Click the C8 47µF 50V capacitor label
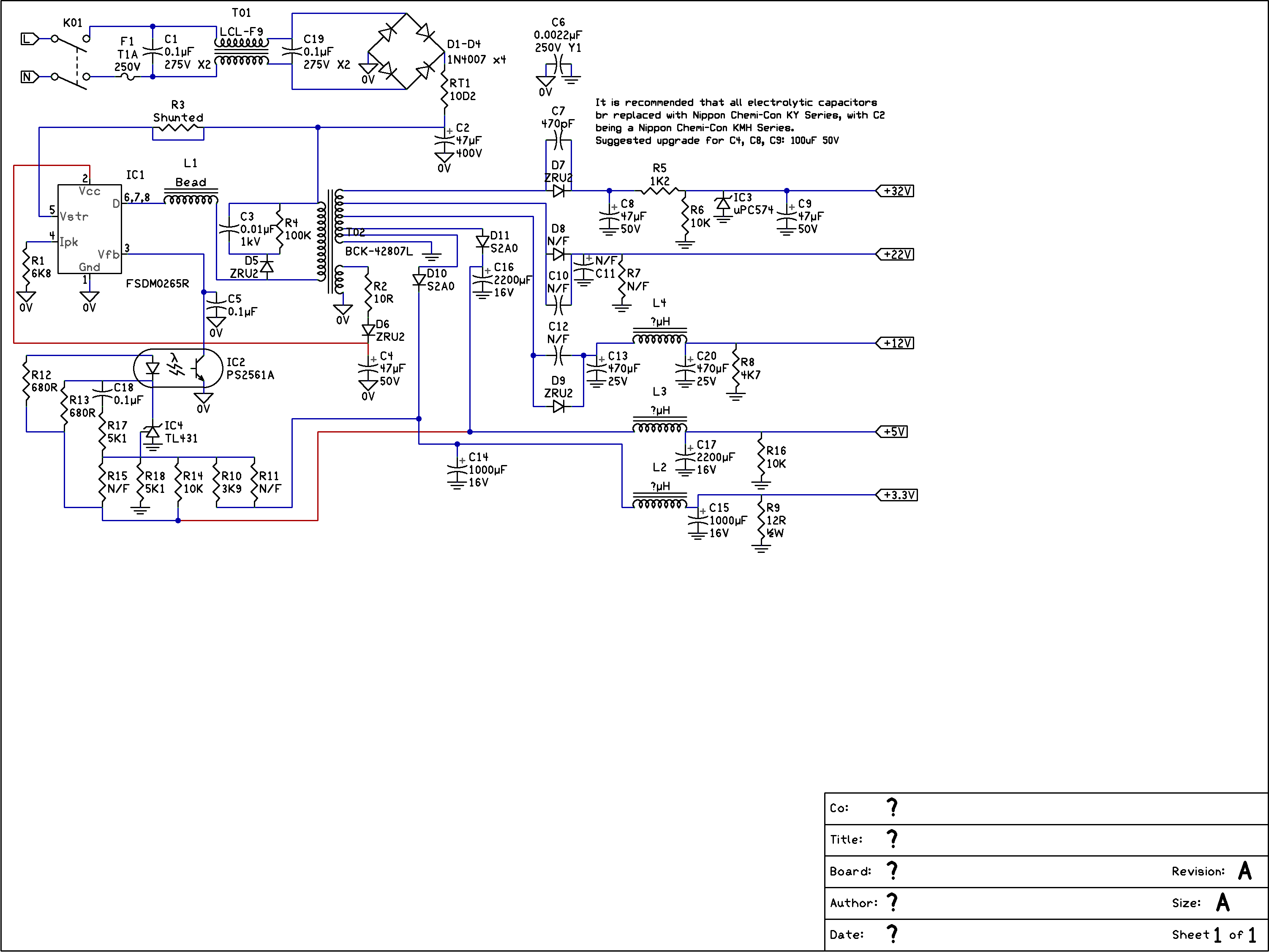1269x952 pixels. click(633, 216)
